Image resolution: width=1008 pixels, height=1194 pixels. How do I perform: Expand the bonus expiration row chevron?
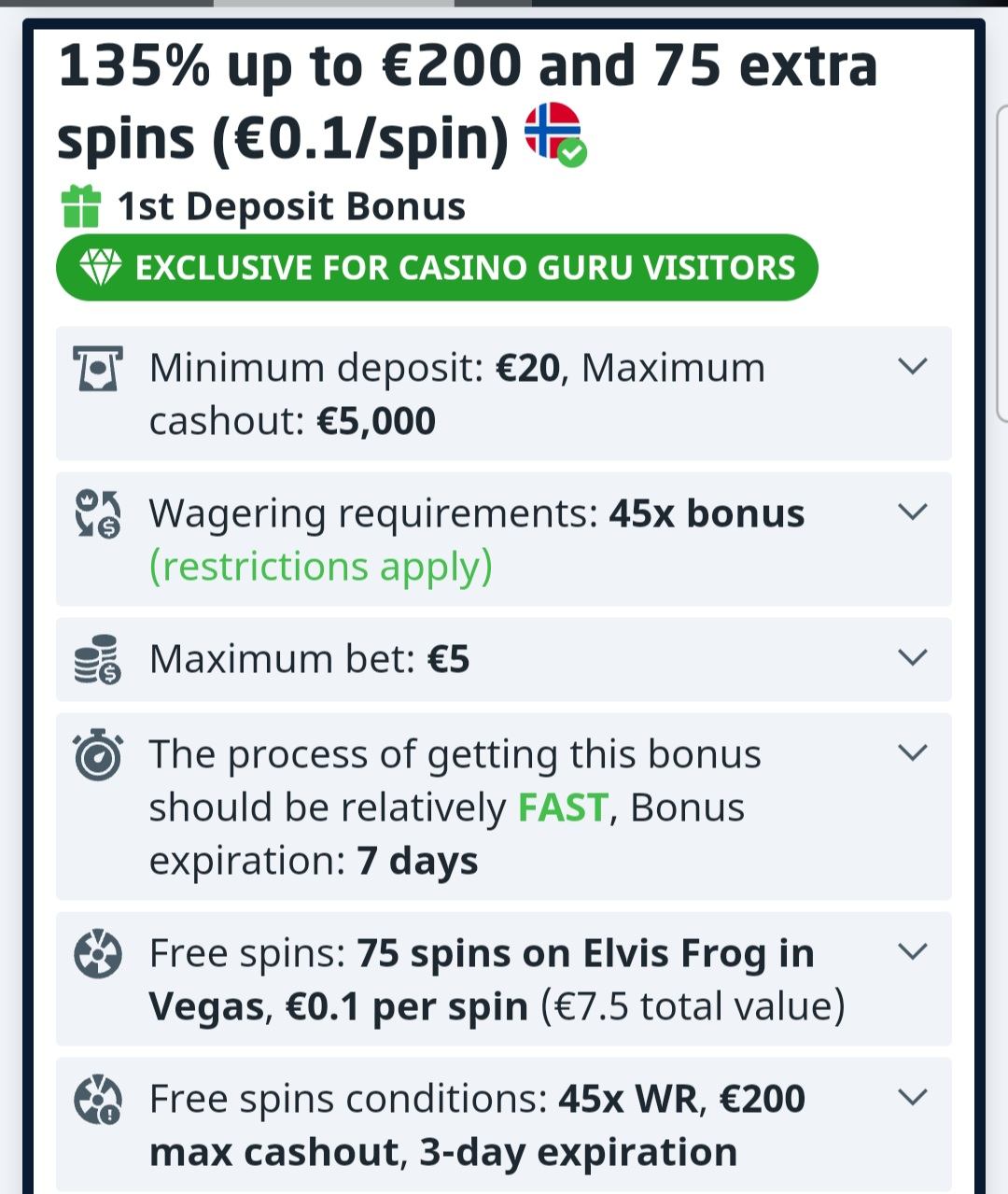[912, 752]
